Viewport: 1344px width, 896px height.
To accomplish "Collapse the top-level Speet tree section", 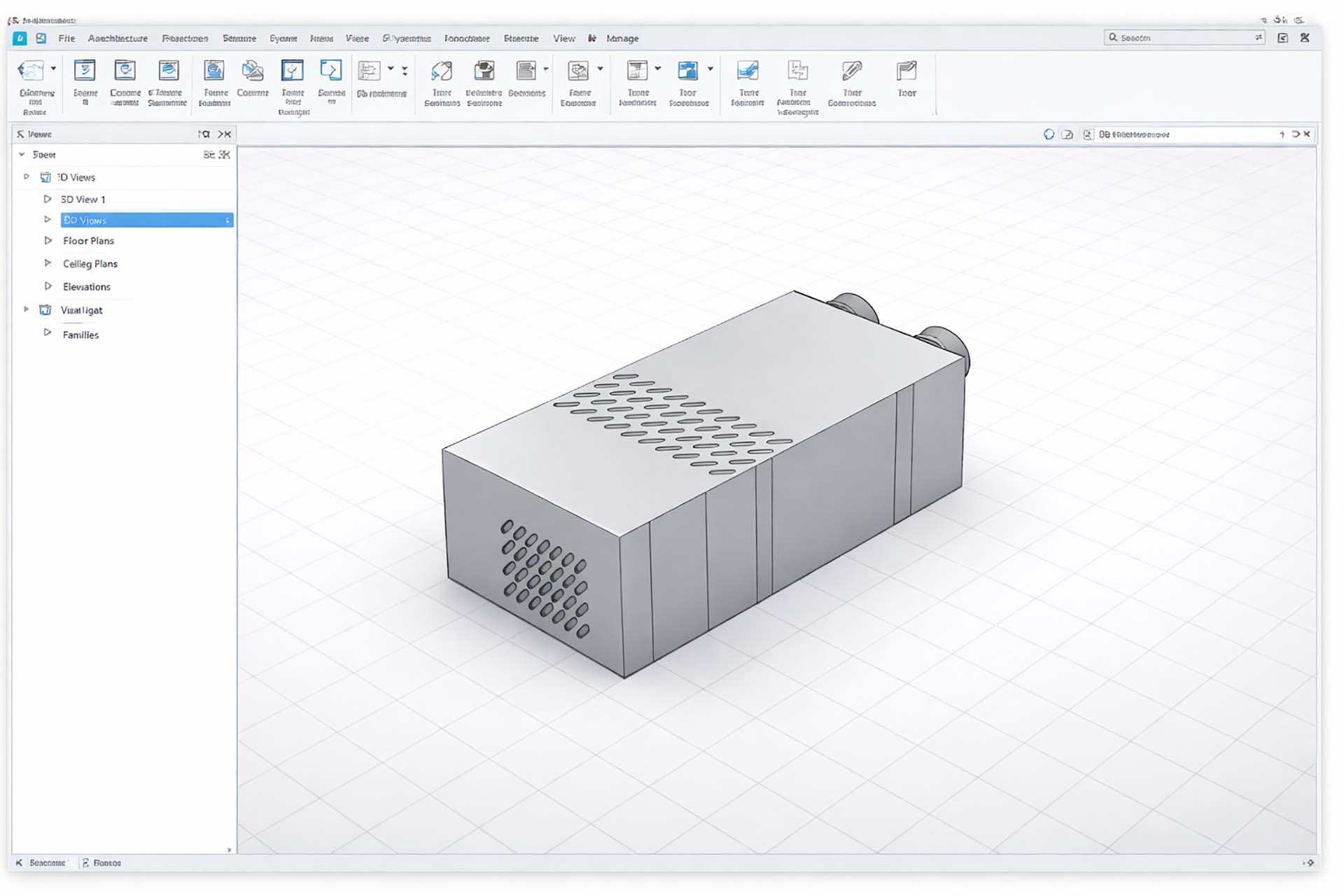I will click(22, 155).
